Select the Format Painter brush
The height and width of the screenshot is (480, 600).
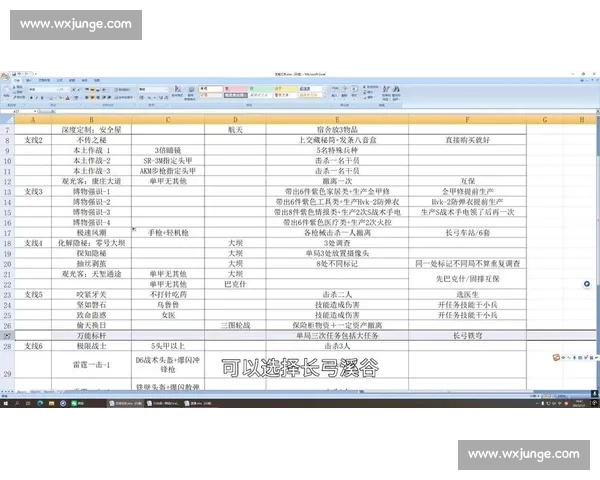(14, 97)
